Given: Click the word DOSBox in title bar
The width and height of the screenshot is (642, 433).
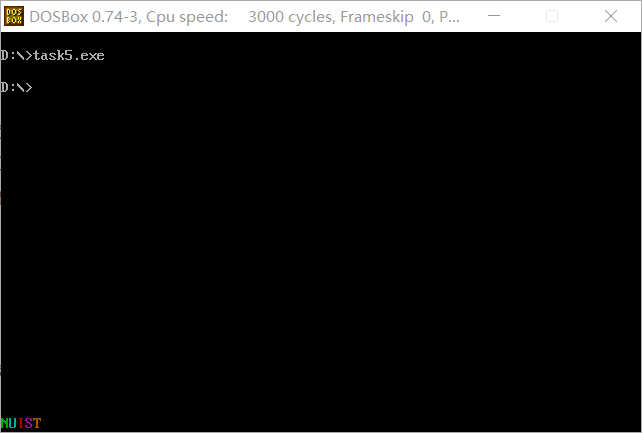Looking at the screenshot, I should [x=59, y=17].
